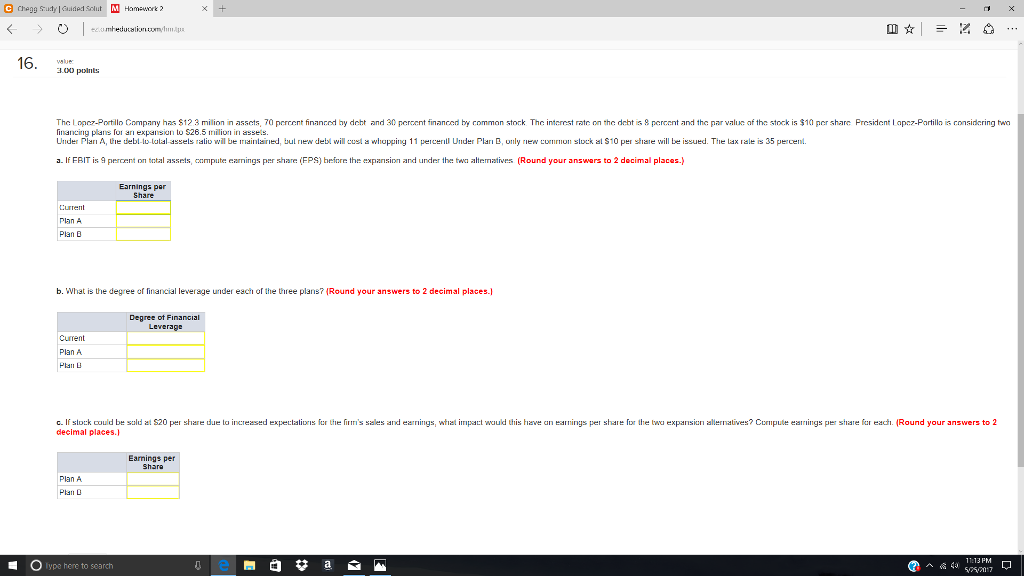1024x576 pixels.
Task: Open the Windows Start menu
Action: (12, 566)
